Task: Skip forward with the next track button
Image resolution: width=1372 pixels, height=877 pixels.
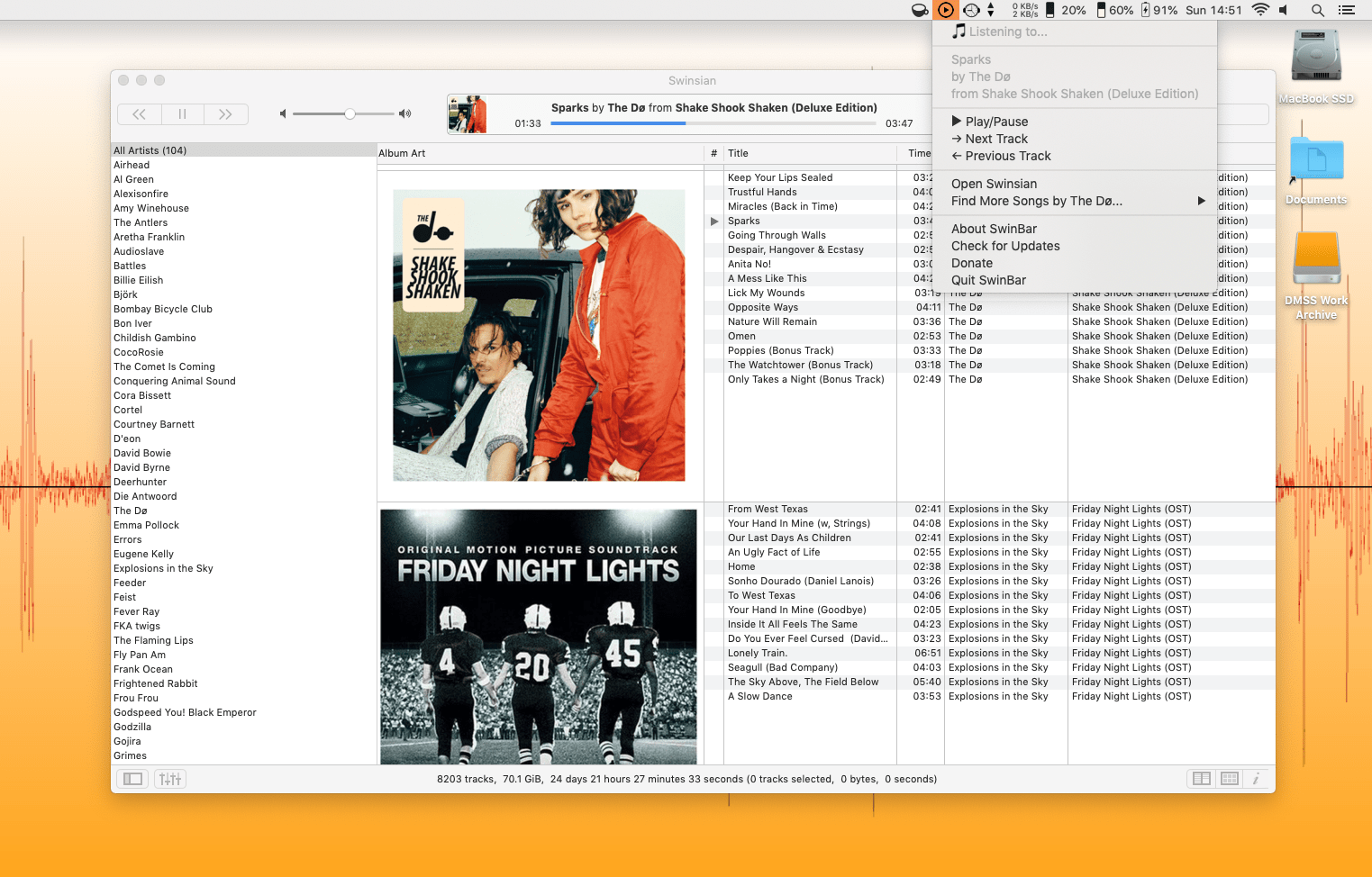Action: [226, 114]
